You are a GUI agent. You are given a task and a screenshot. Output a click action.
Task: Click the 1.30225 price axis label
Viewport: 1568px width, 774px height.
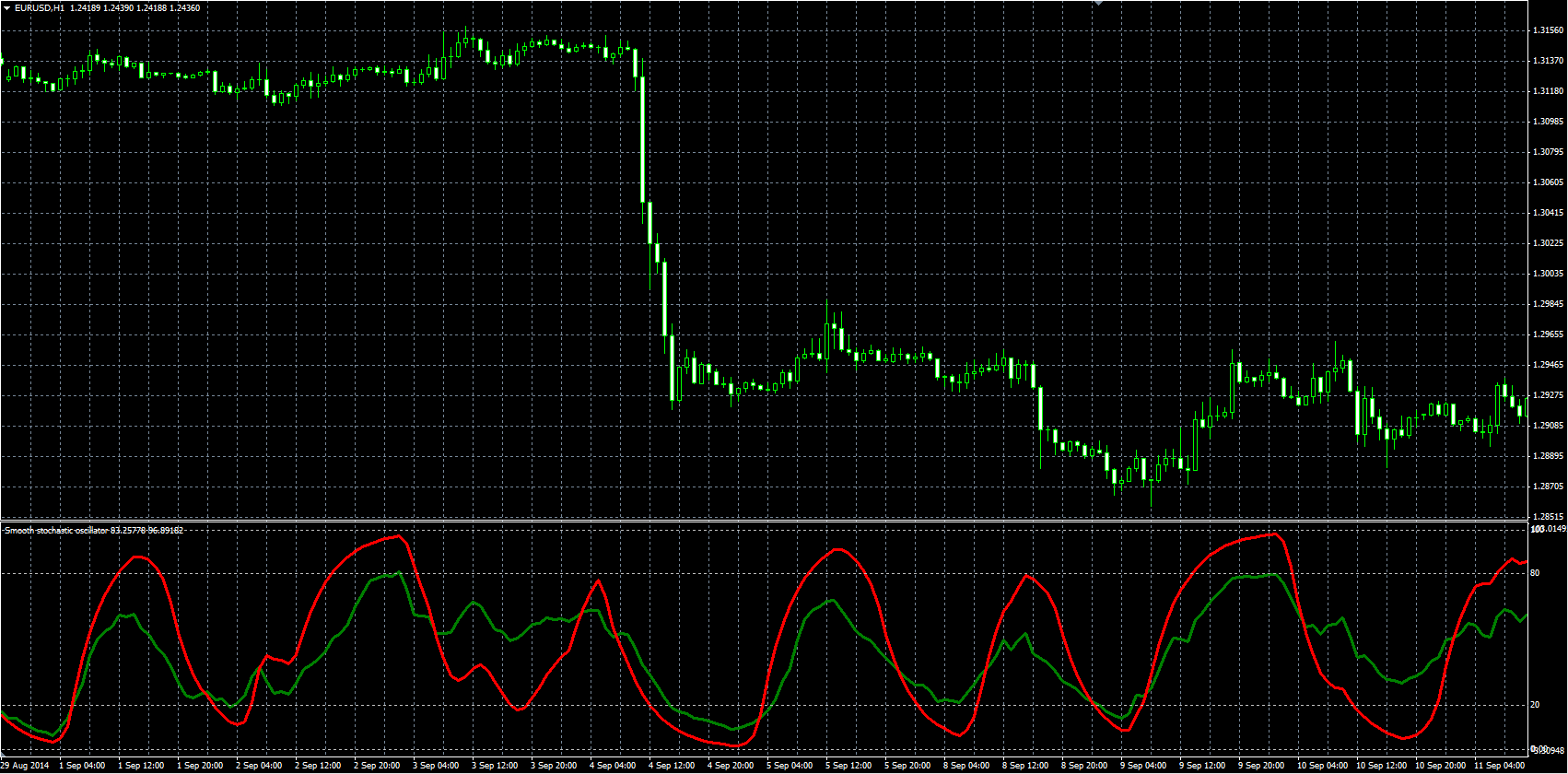1548,243
